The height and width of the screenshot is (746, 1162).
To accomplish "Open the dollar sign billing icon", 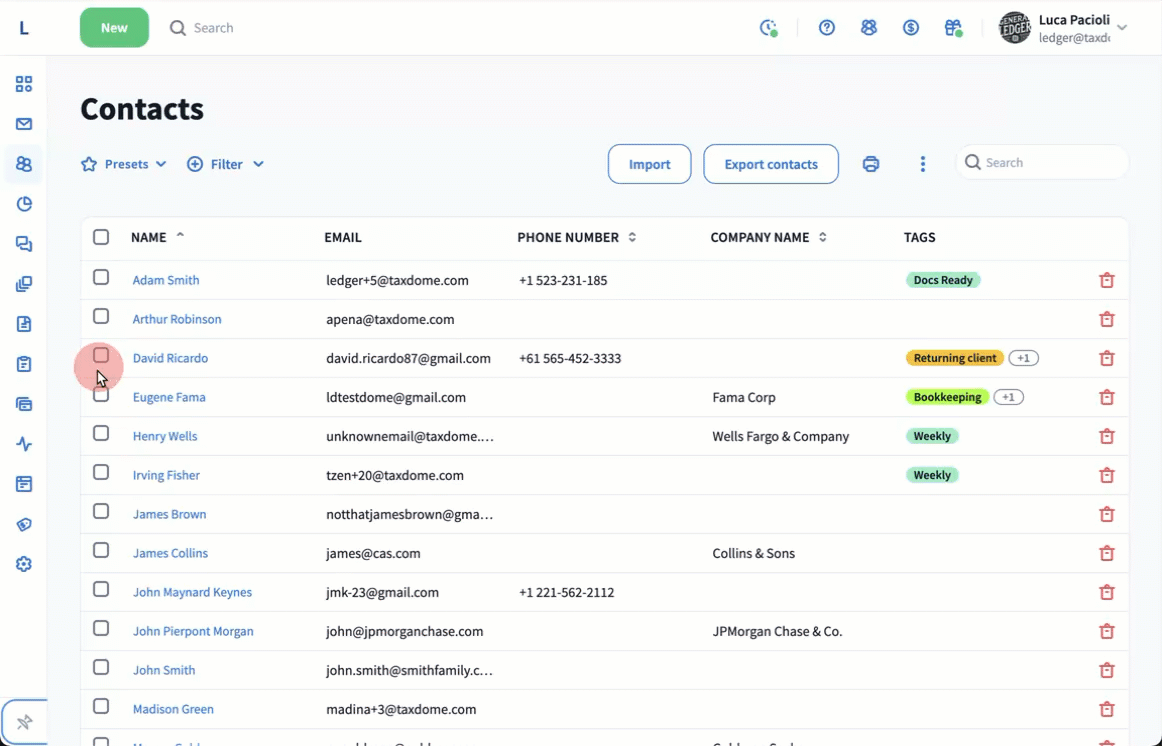I will point(910,28).
